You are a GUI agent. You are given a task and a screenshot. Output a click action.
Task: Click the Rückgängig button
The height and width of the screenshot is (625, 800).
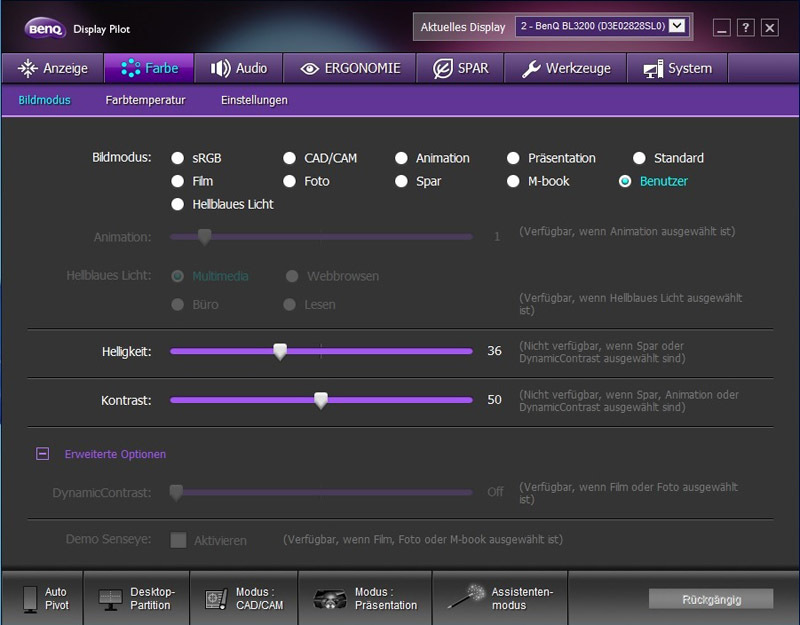[711, 599]
